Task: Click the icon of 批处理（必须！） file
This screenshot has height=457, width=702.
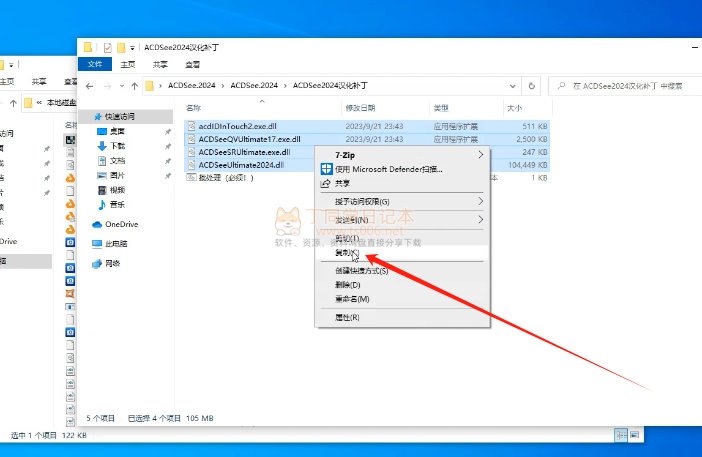Action: click(x=191, y=178)
